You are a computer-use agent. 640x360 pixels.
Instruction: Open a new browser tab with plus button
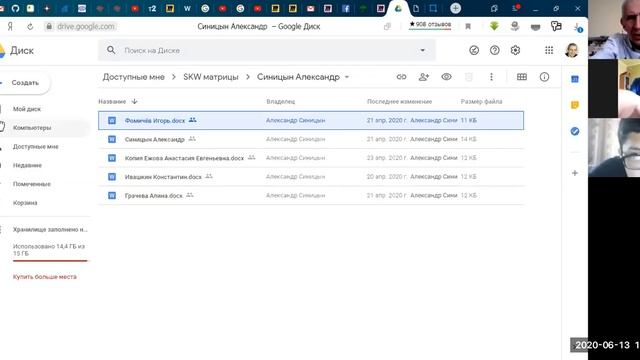click(456, 8)
